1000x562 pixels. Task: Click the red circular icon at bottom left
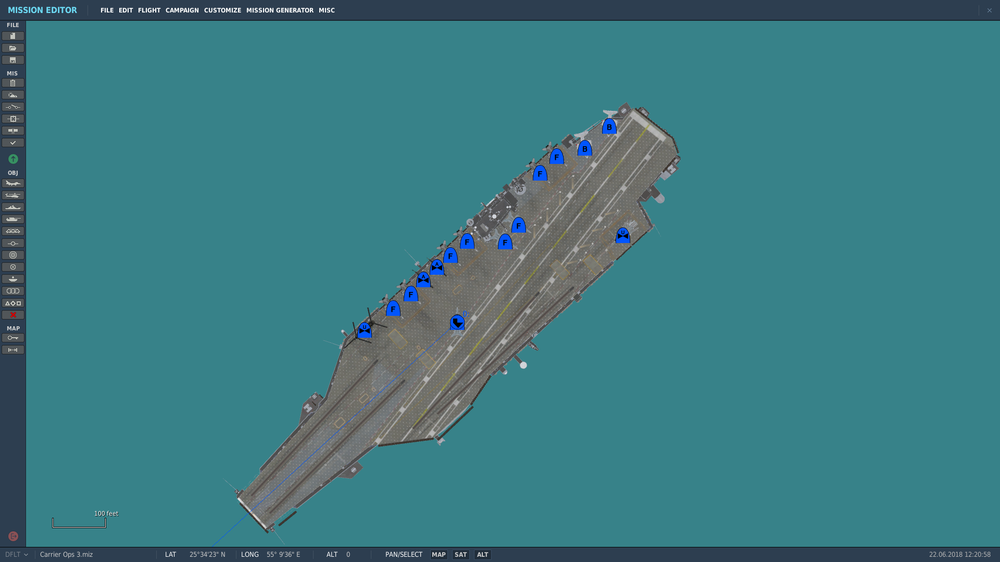pyautogui.click(x=13, y=536)
